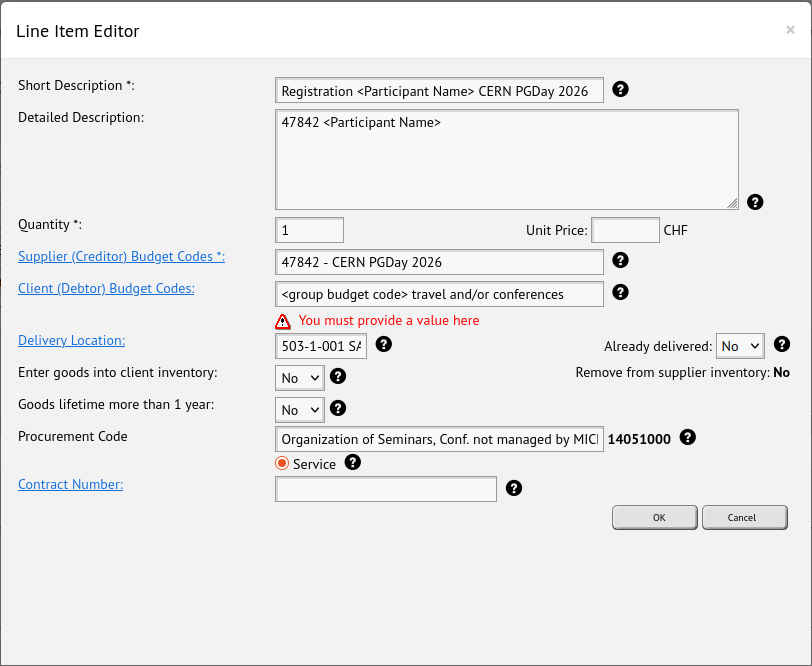Viewport: 812px width, 666px height.
Task: Focus the Quantity input field
Action: tap(309, 230)
